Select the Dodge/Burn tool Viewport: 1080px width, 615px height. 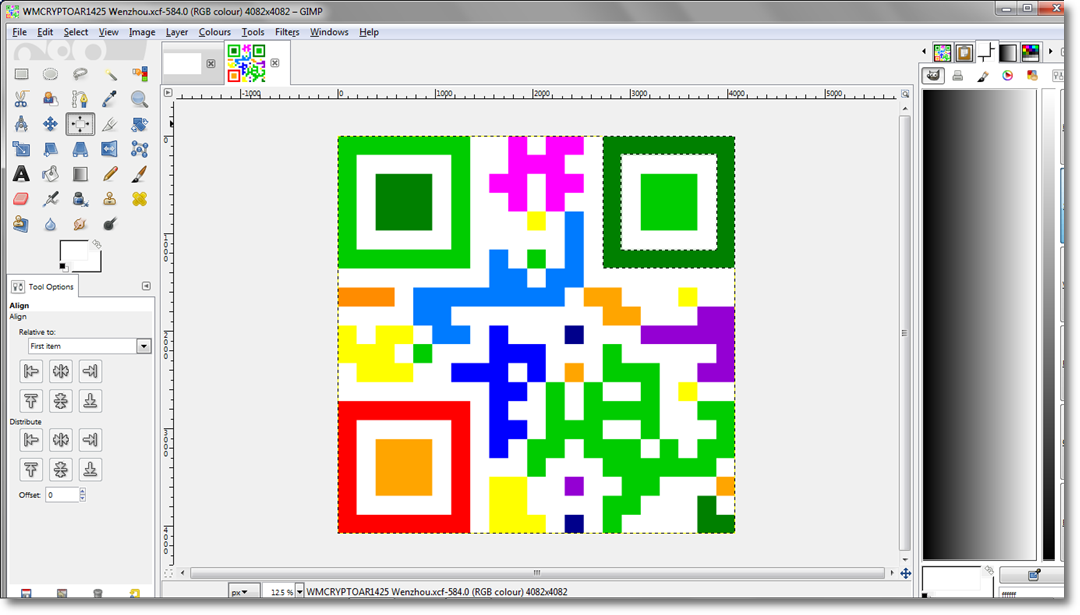pyautogui.click(x=110, y=224)
